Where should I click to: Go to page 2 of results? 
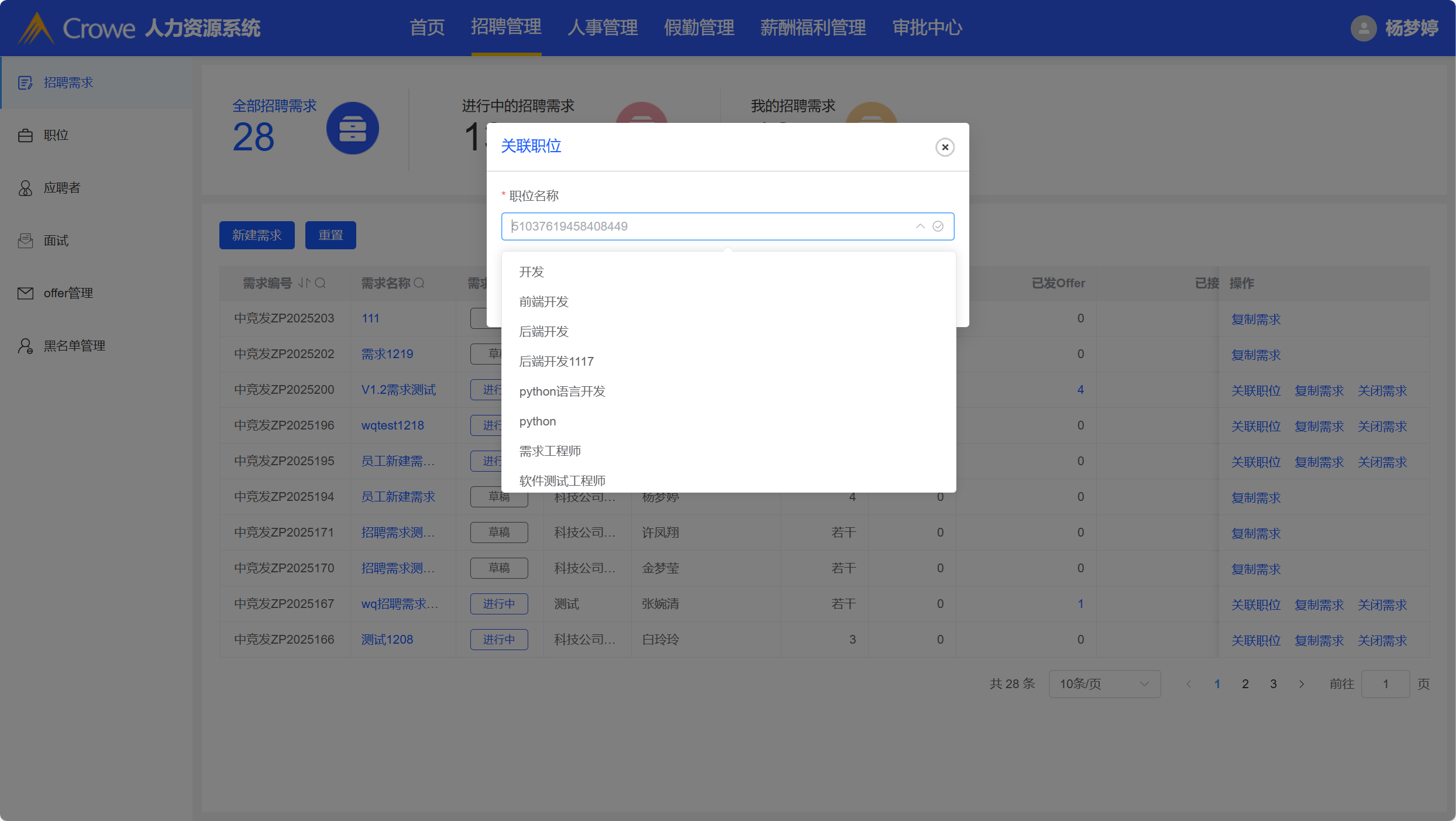[x=1245, y=683]
